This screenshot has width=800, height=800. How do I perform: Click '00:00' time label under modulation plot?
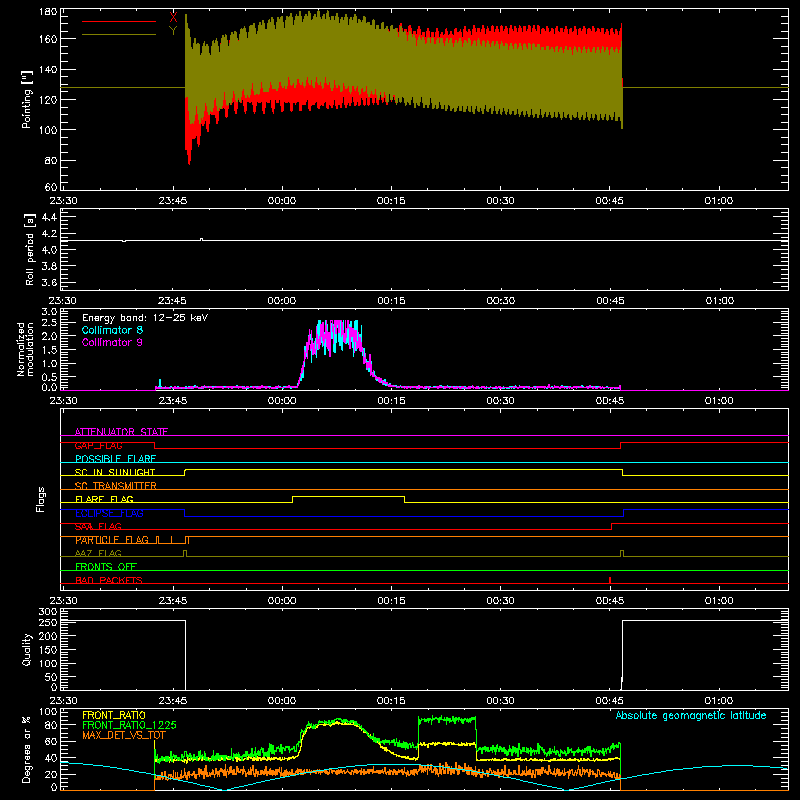coord(282,401)
